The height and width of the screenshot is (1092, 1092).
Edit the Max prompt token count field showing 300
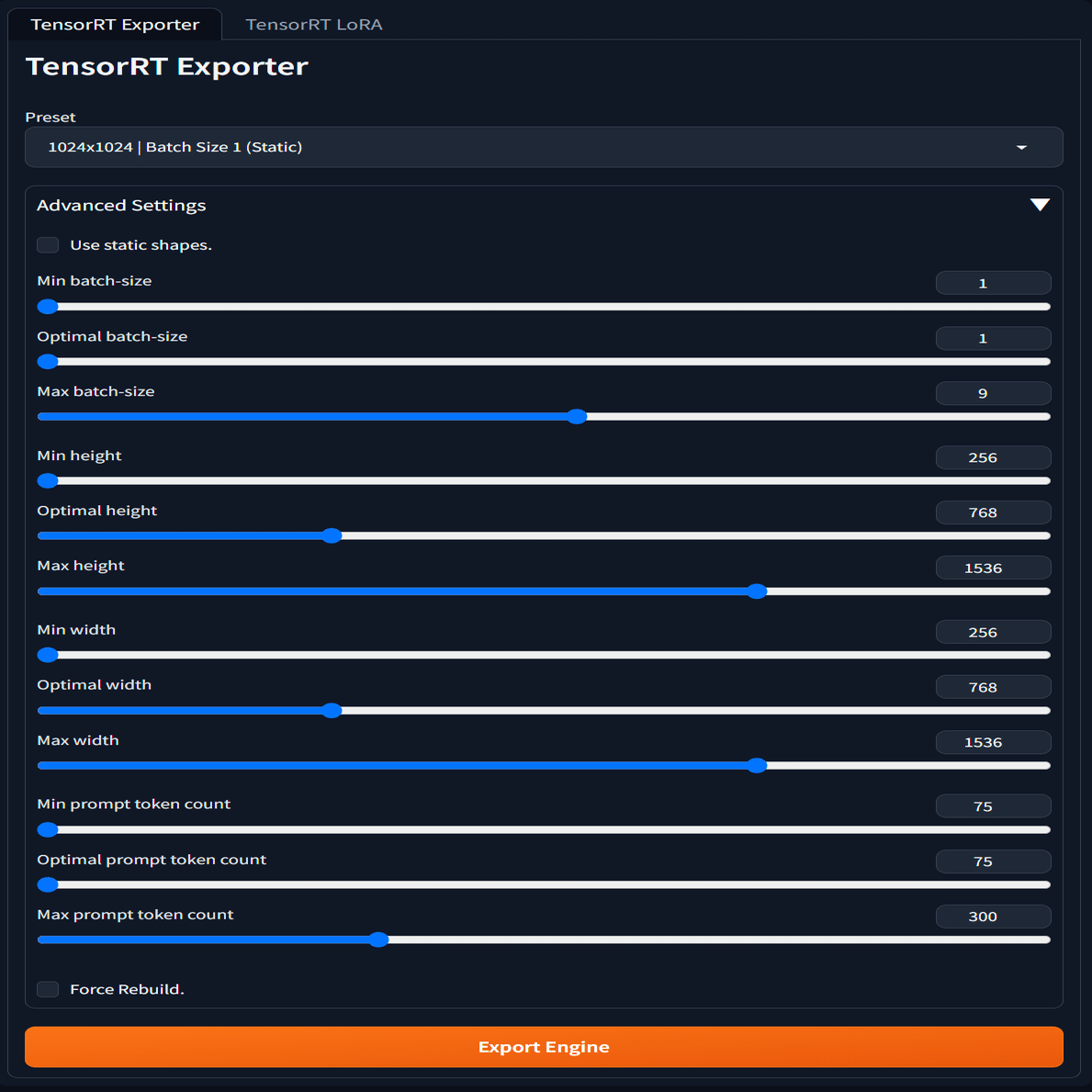[x=993, y=916]
